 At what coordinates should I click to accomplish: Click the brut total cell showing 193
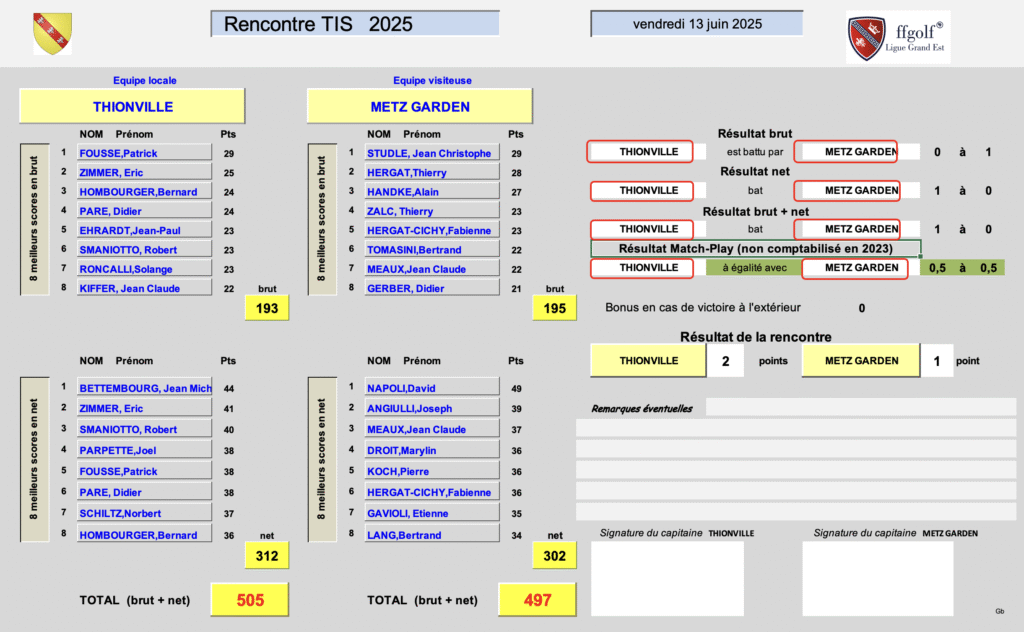tap(267, 309)
